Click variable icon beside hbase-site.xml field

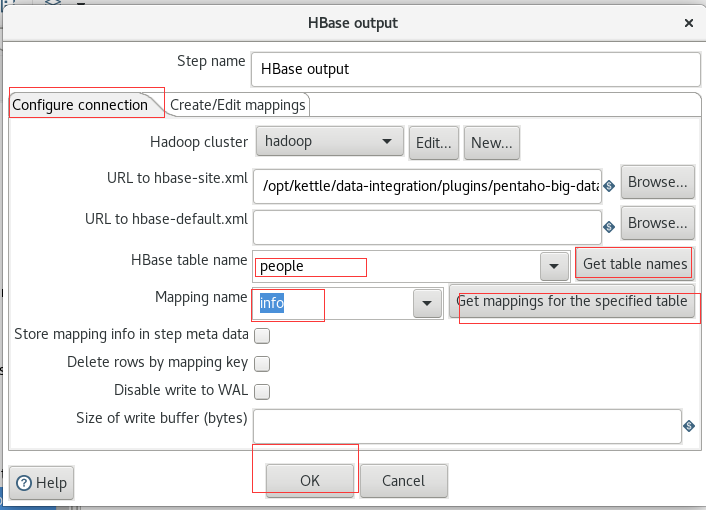point(609,186)
